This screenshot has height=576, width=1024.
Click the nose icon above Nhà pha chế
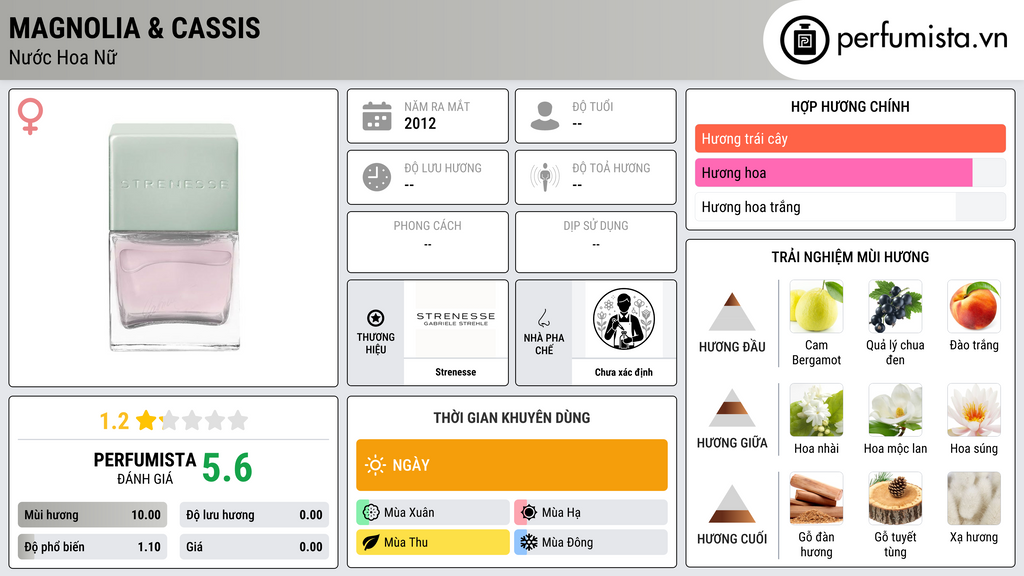[543, 318]
